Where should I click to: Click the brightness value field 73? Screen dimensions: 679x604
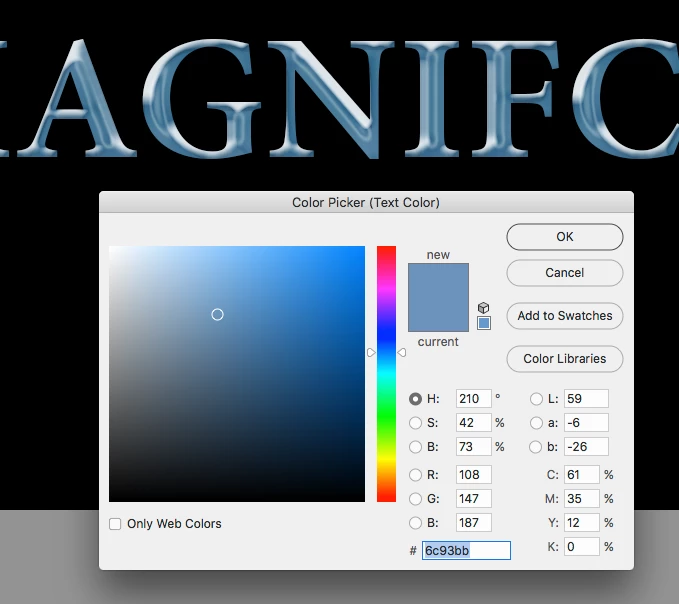pyautogui.click(x=474, y=446)
